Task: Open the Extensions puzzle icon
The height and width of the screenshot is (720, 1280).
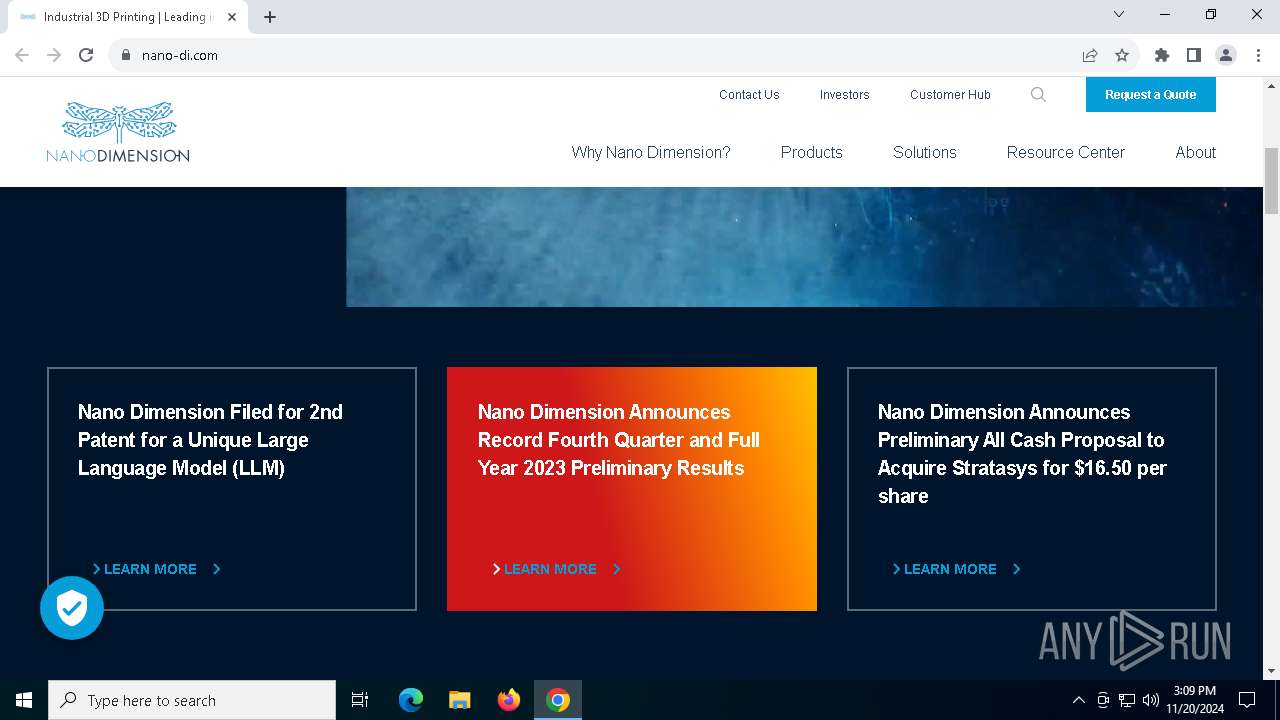Action: pyautogui.click(x=1162, y=55)
